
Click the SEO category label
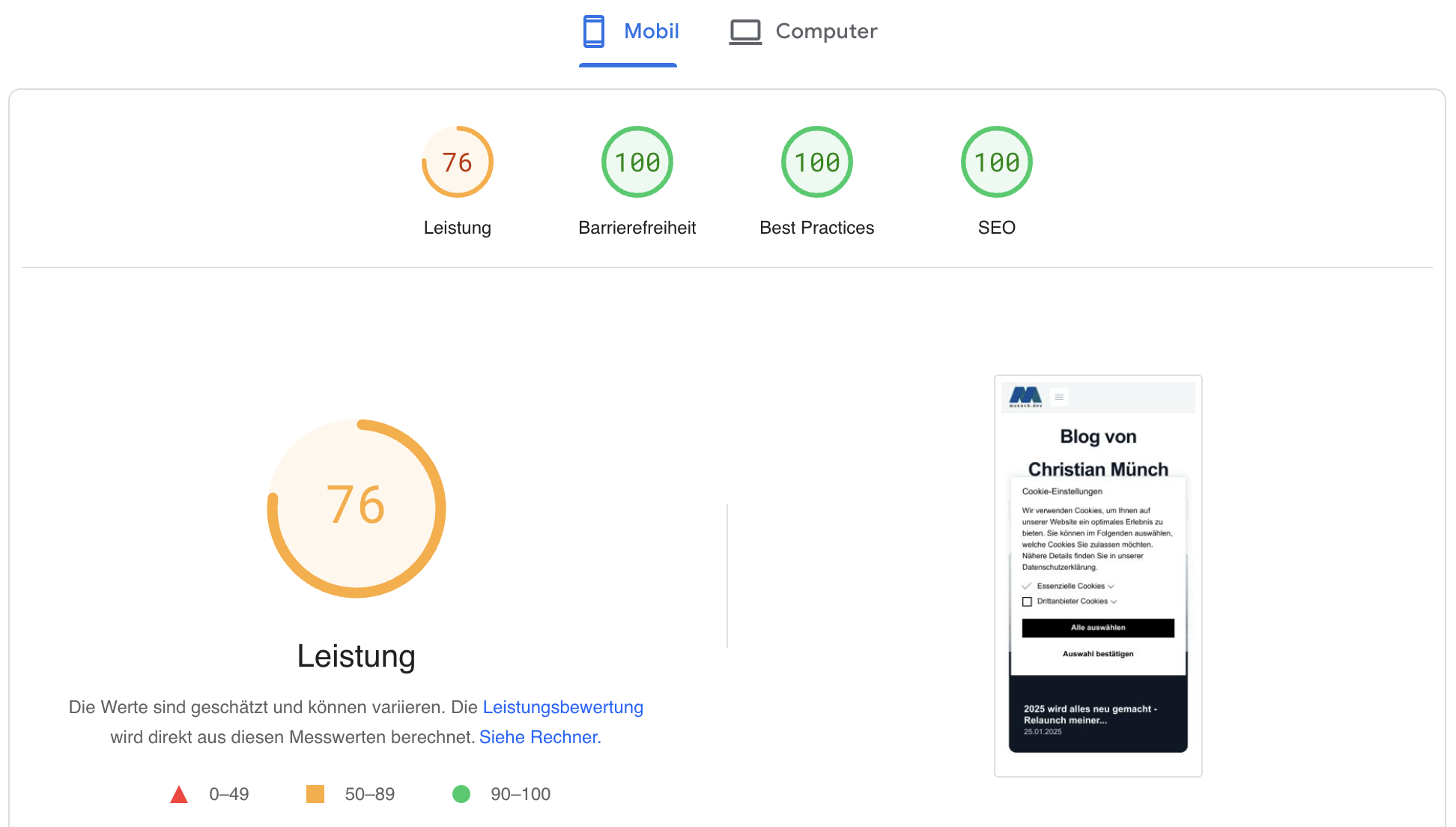[x=997, y=228]
